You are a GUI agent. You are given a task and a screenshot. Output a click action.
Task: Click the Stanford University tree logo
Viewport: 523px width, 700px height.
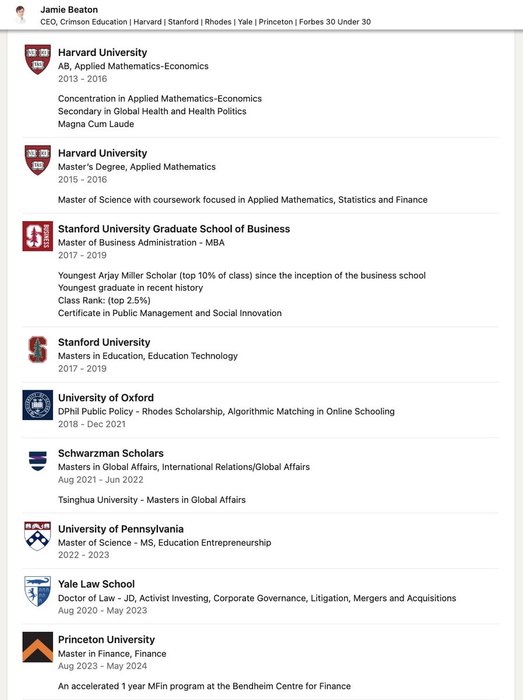[x=37, y=349]
